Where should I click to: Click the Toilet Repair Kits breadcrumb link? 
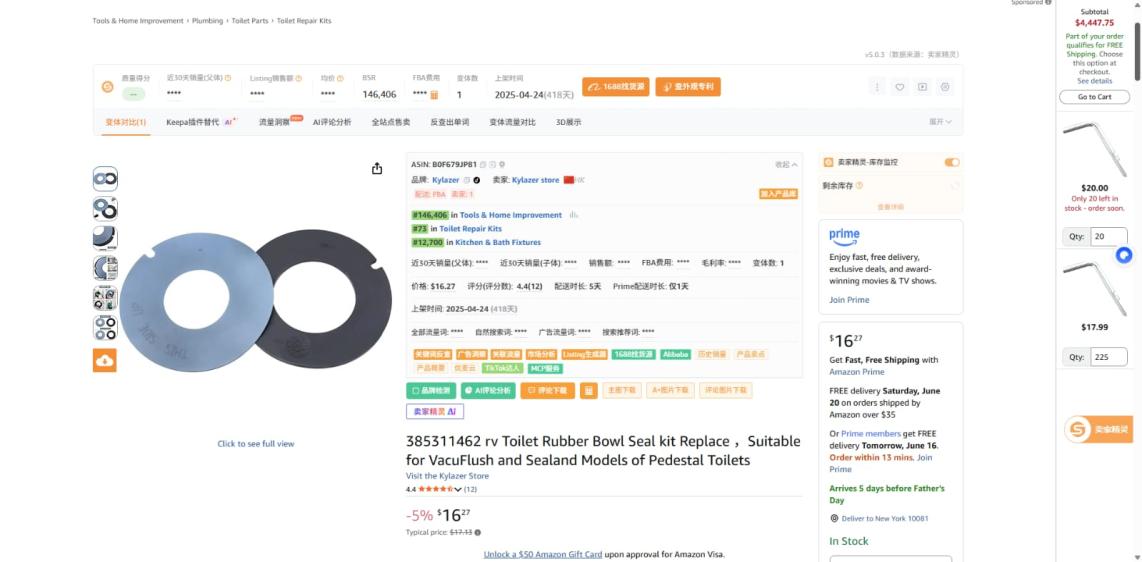304,21
